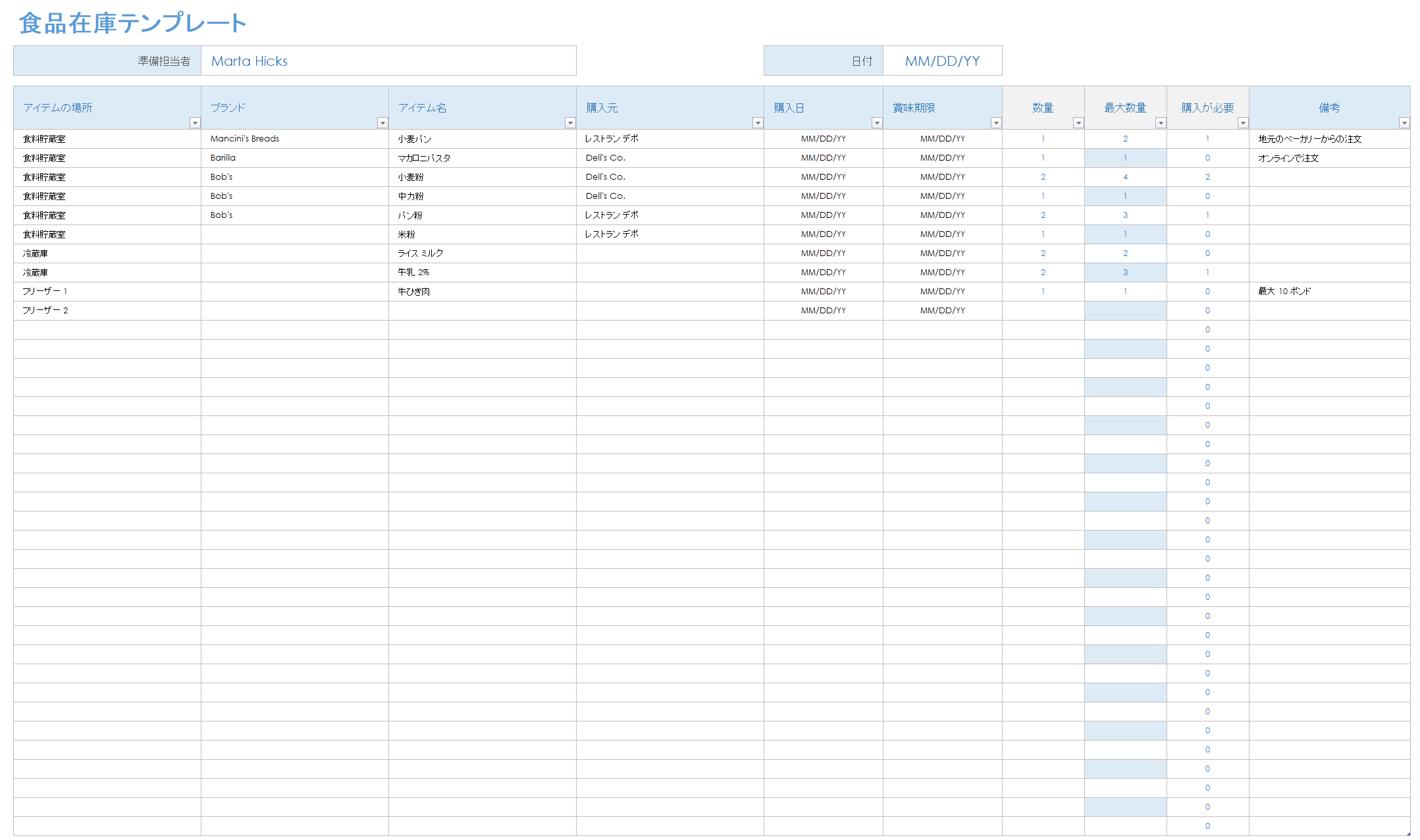This screenshot has width=1420, height=840.
Task: Select the 牛ひき肉 item name cell
Action: pos(483,292)
